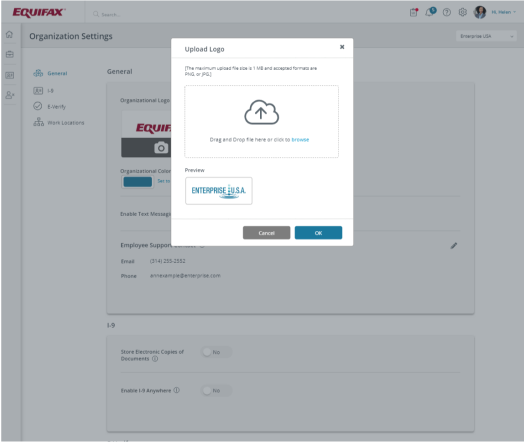Click the Enterprise USA logo preview thumbnail
Viewport: 524px width, 442px height.
tap(219, 191)
